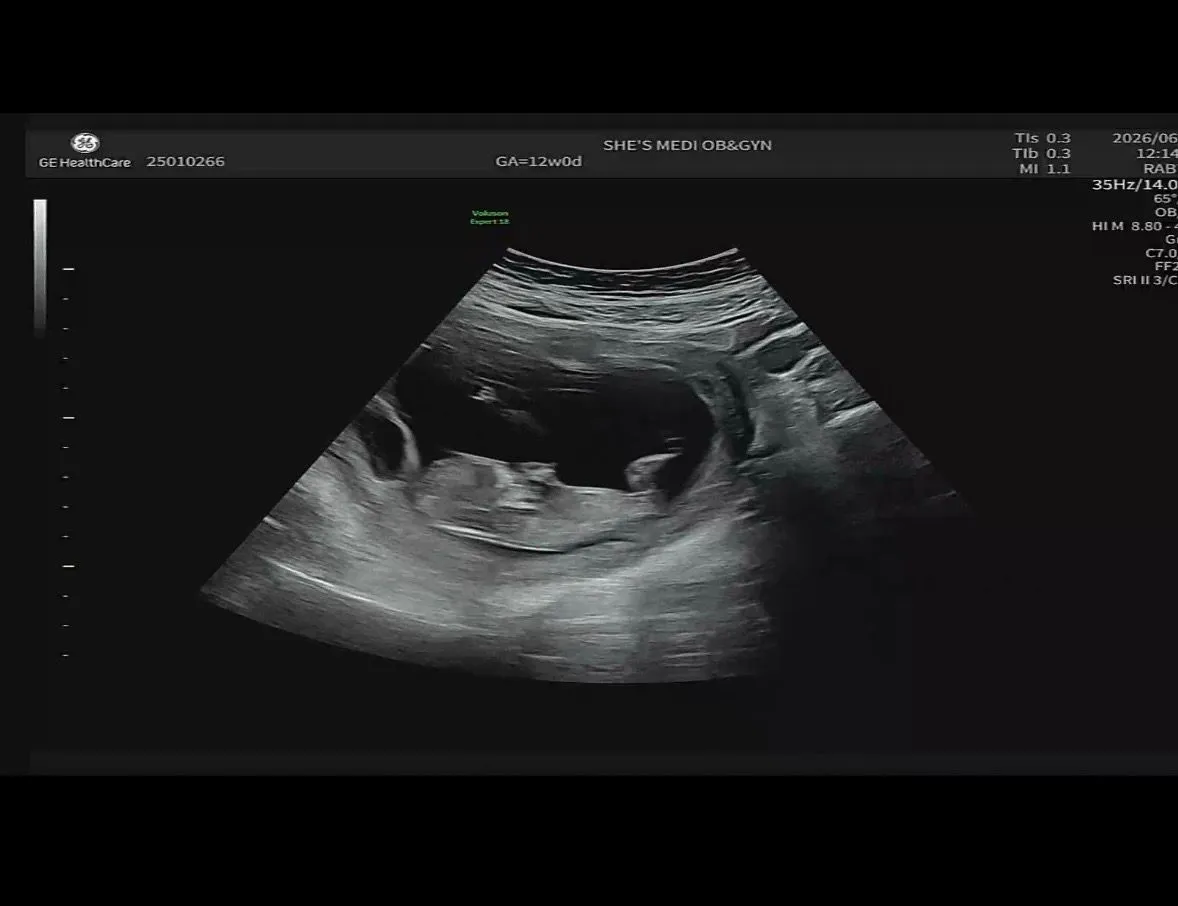1178x906 pixels.
Task: Click the SRI II 3 setting text
Action: point(1145,280)
